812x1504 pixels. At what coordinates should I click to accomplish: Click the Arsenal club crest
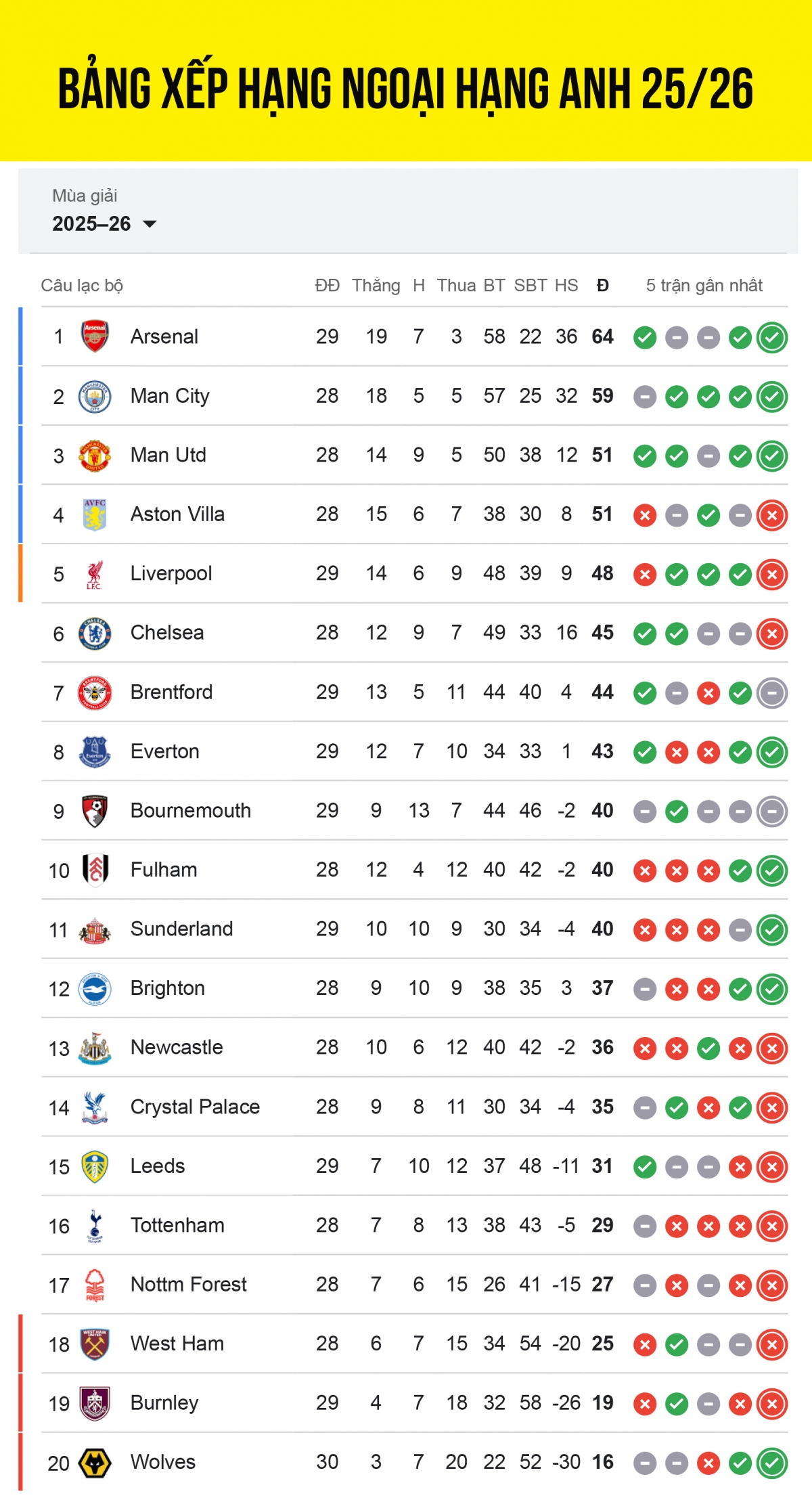(x=95, y=336)
